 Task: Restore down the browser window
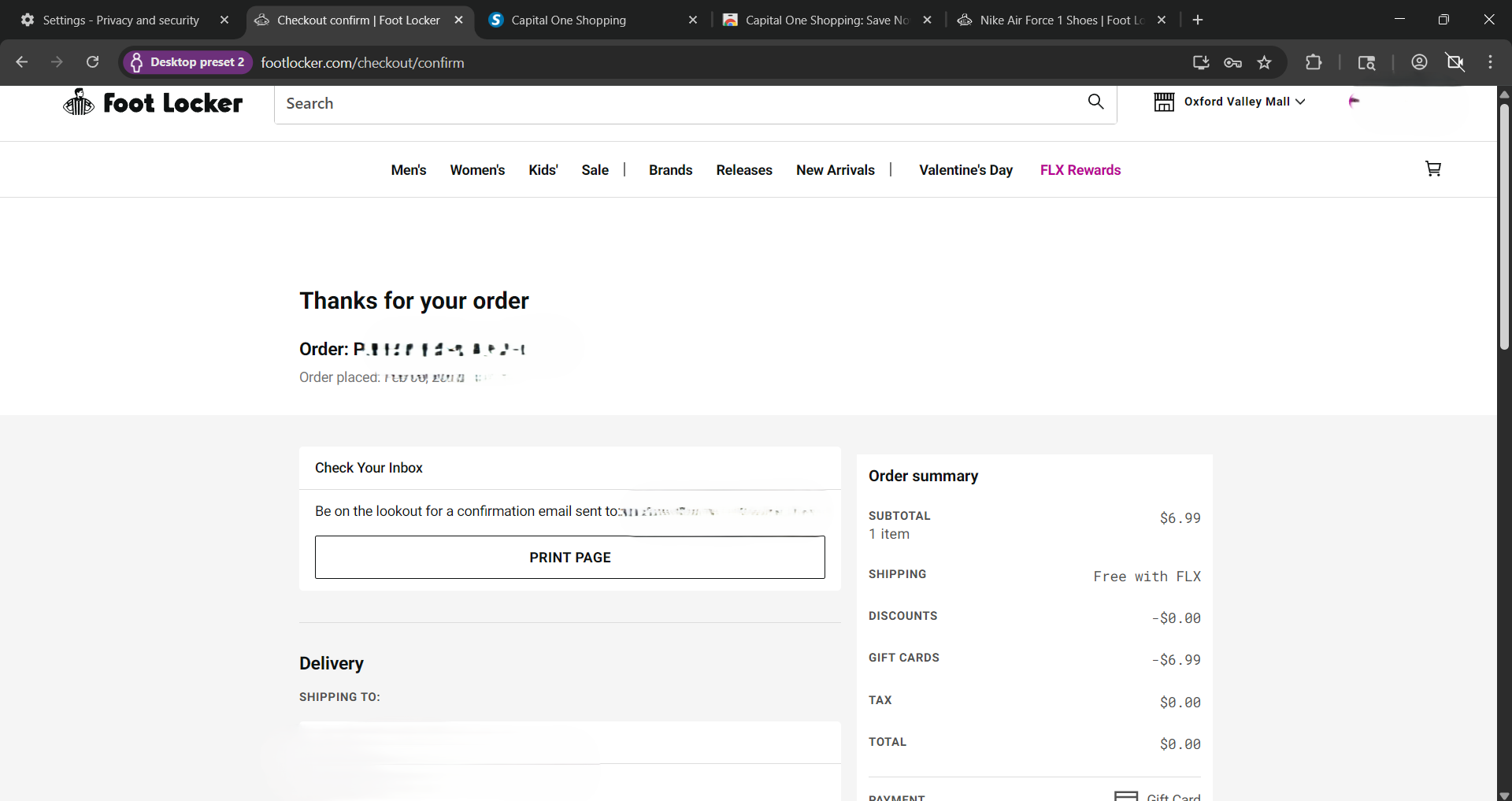pos(1443,20)
